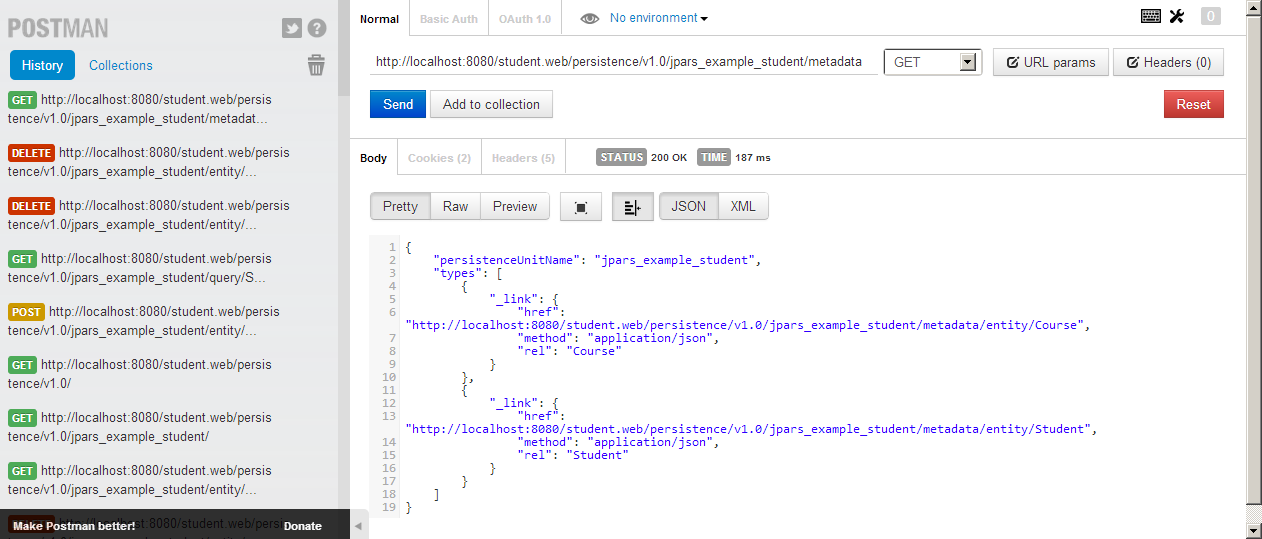Click the Send button
This screenshot has height=539, width=1262.
click(x=398, y=104)
